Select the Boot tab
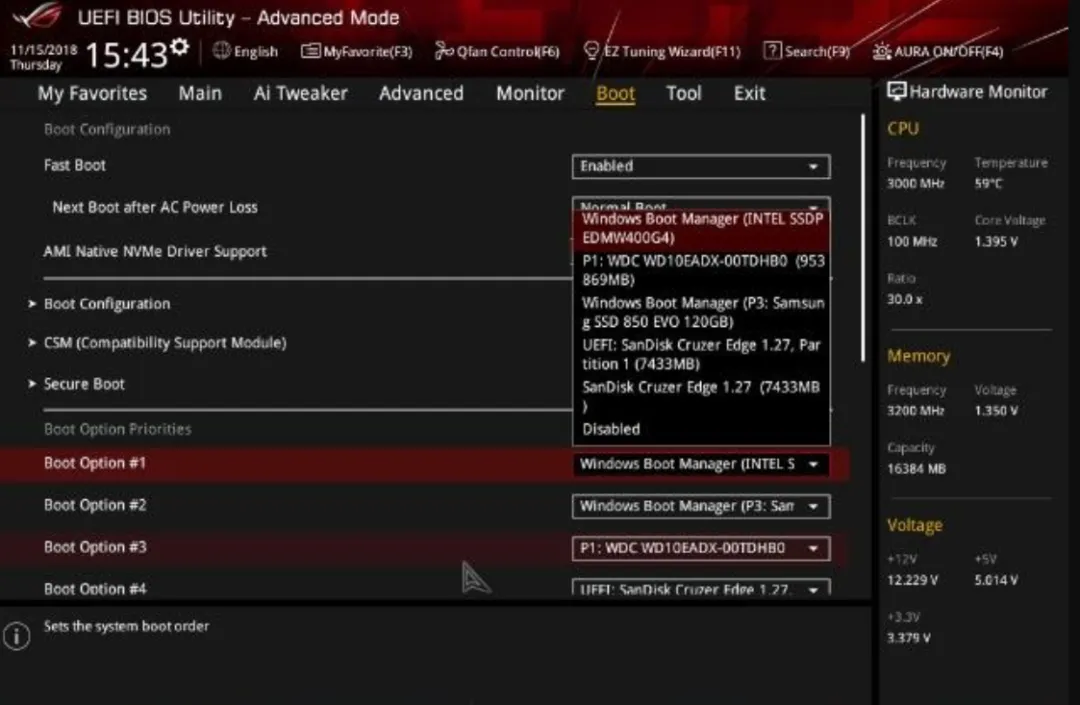 click(615, 94)
